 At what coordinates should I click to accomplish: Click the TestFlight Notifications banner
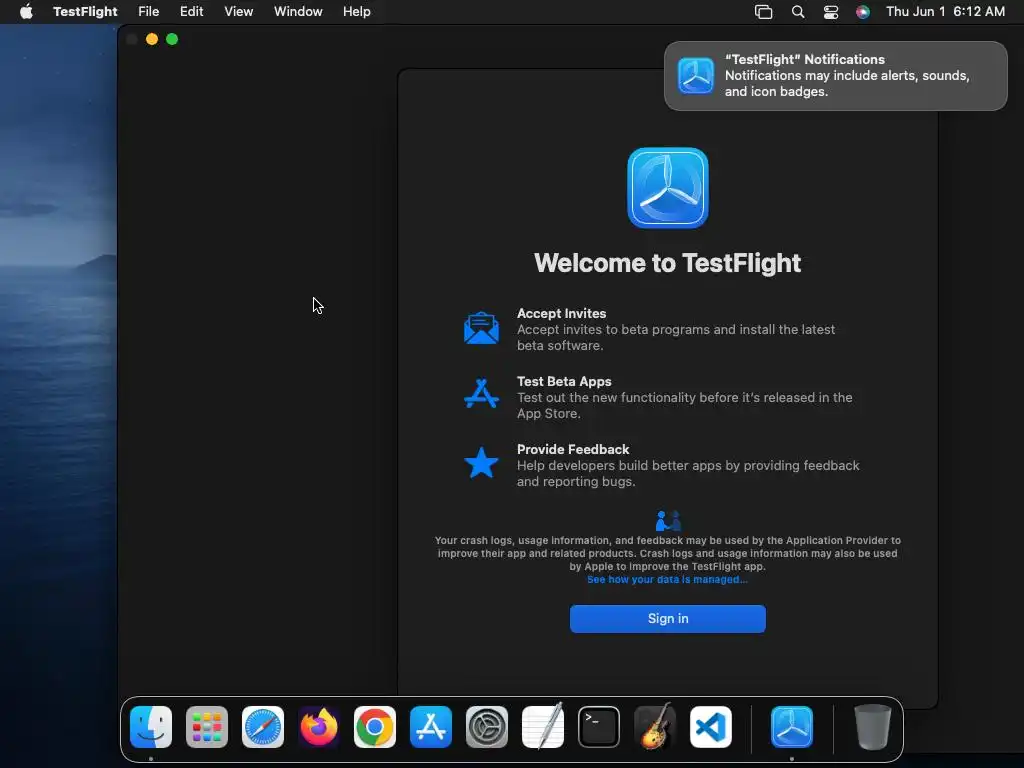tap(835, 76)
